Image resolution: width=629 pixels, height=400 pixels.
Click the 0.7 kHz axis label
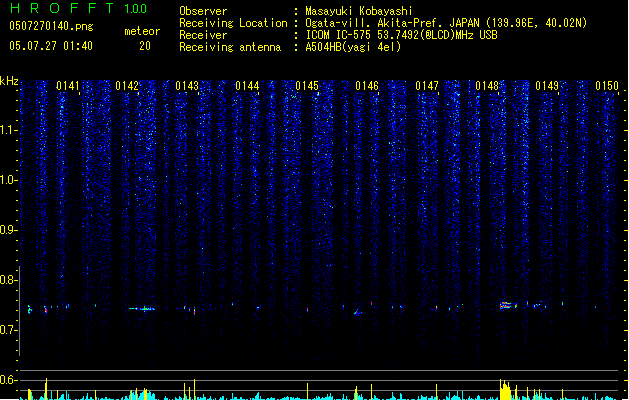[7, 330]
